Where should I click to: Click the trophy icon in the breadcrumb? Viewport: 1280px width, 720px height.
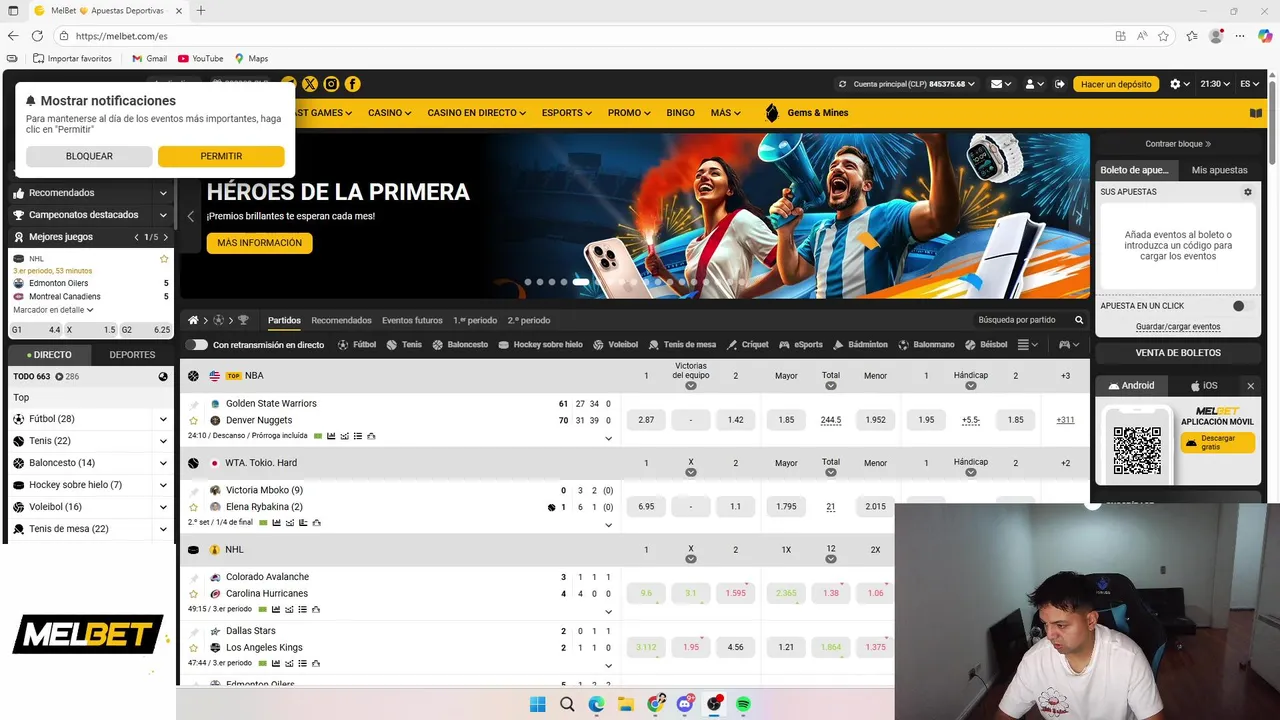pos(243,320)
